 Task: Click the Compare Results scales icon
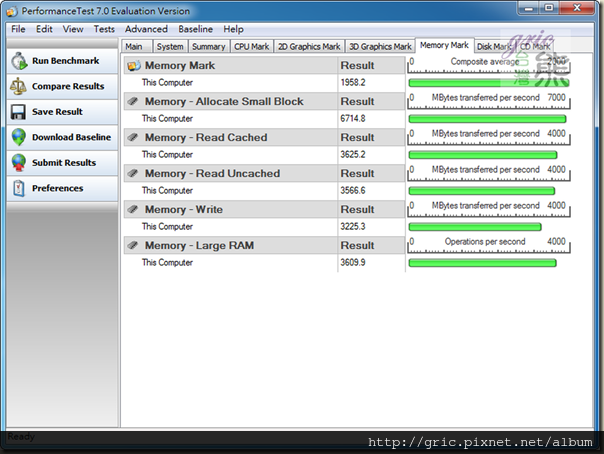pos(18,86)
